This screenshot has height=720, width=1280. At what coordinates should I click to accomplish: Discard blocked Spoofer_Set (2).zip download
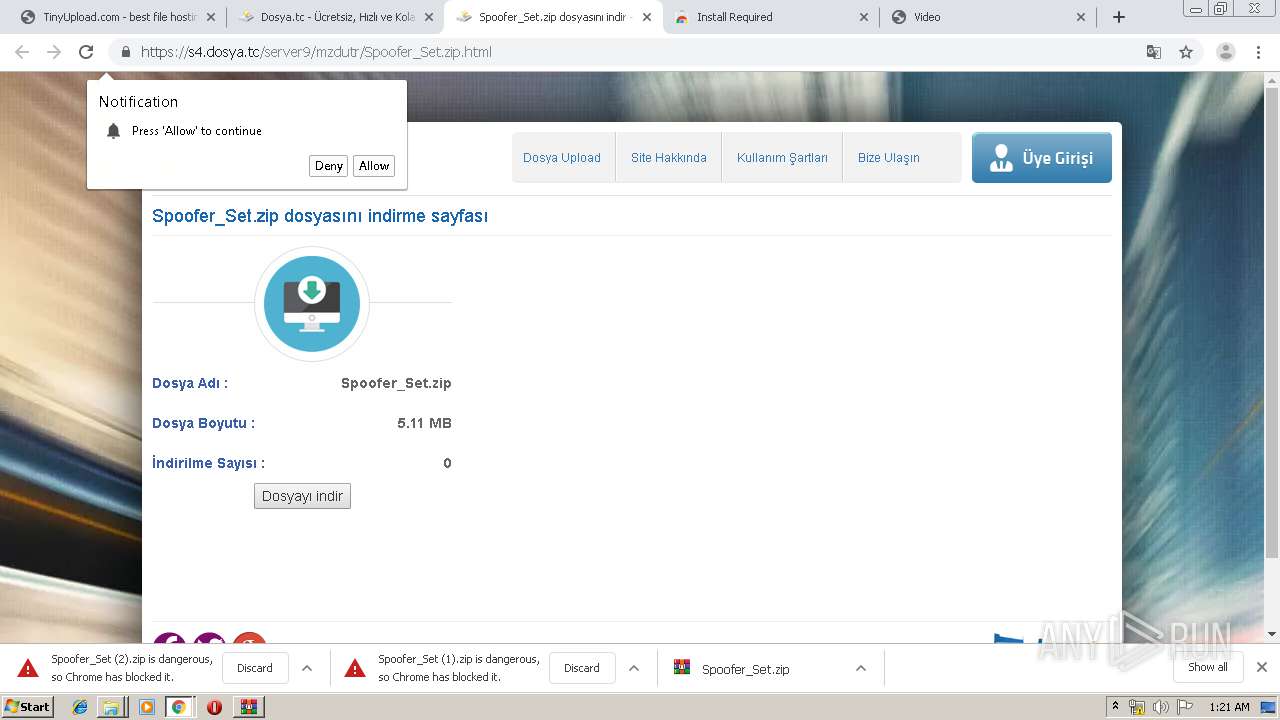255,668
